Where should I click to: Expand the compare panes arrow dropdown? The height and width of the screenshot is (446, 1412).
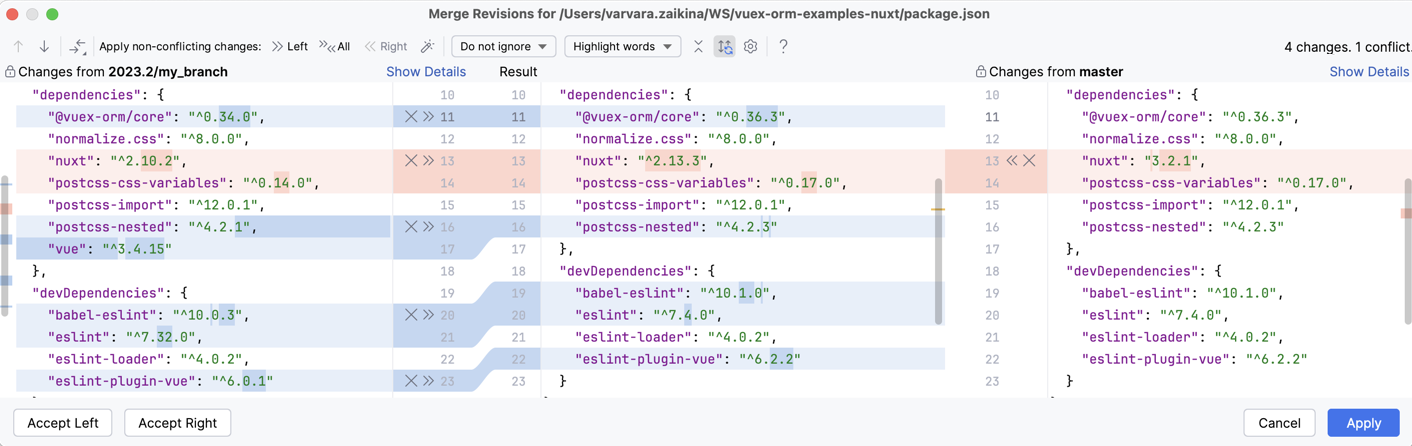(77, 46)
